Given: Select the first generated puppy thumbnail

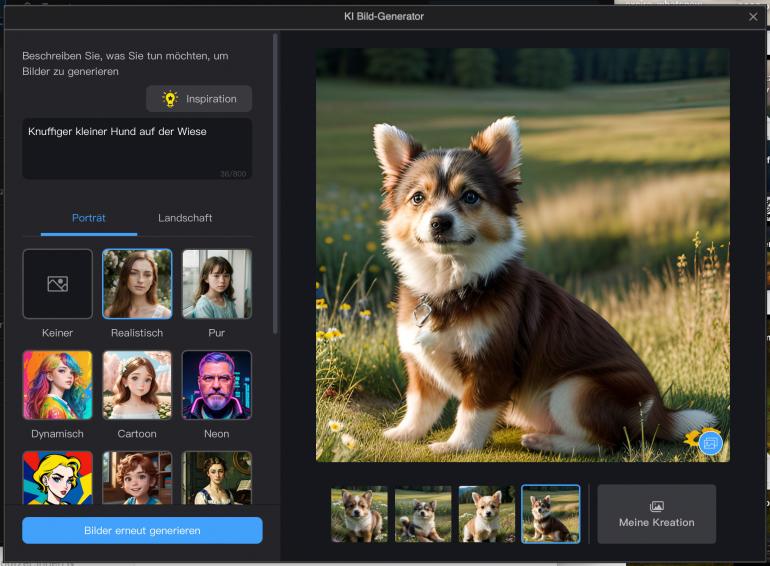Looking at the screenshot, I should click(x=359, y=514).
